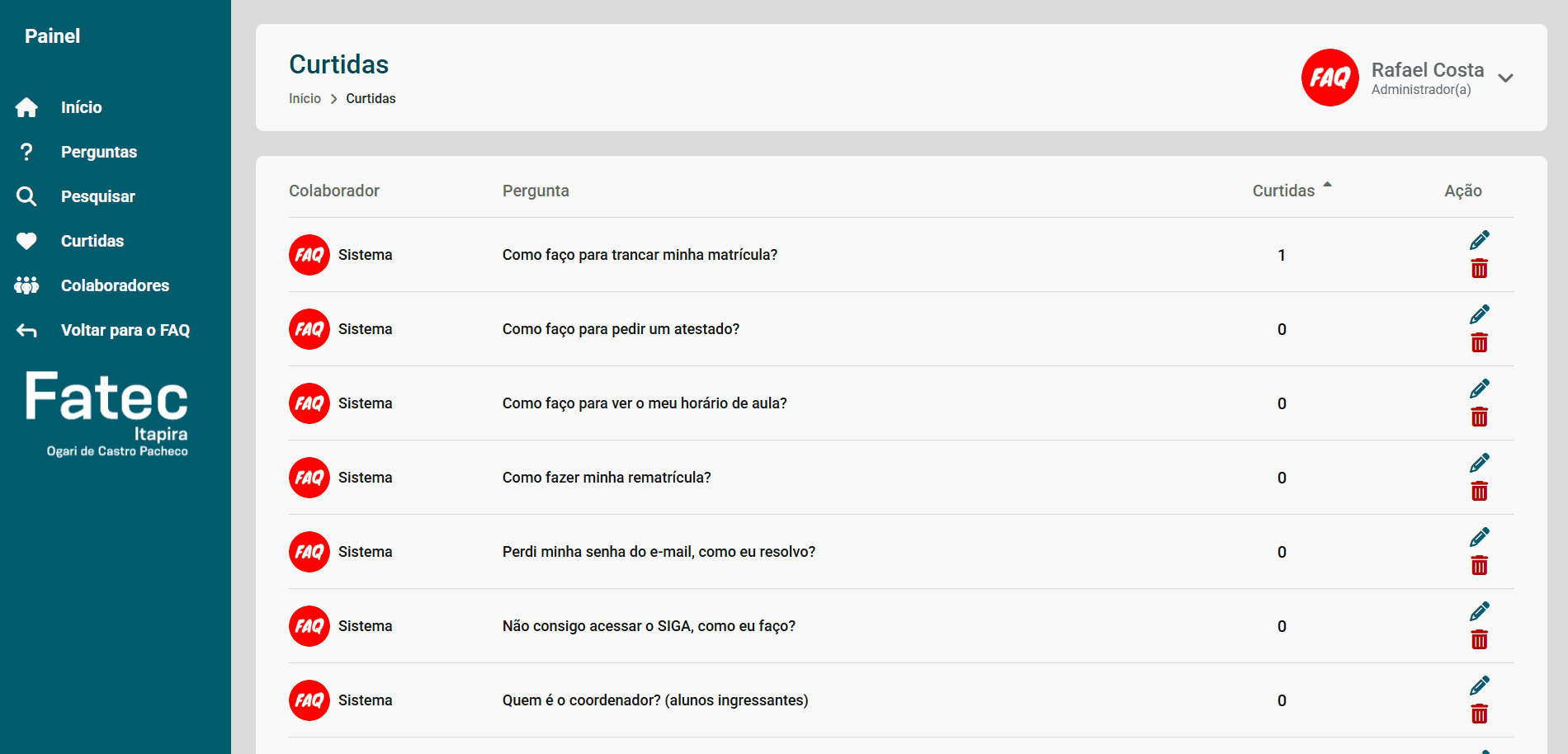
Task: Edit the question about trancar matrícula
Action: [x=1480, y=239]
